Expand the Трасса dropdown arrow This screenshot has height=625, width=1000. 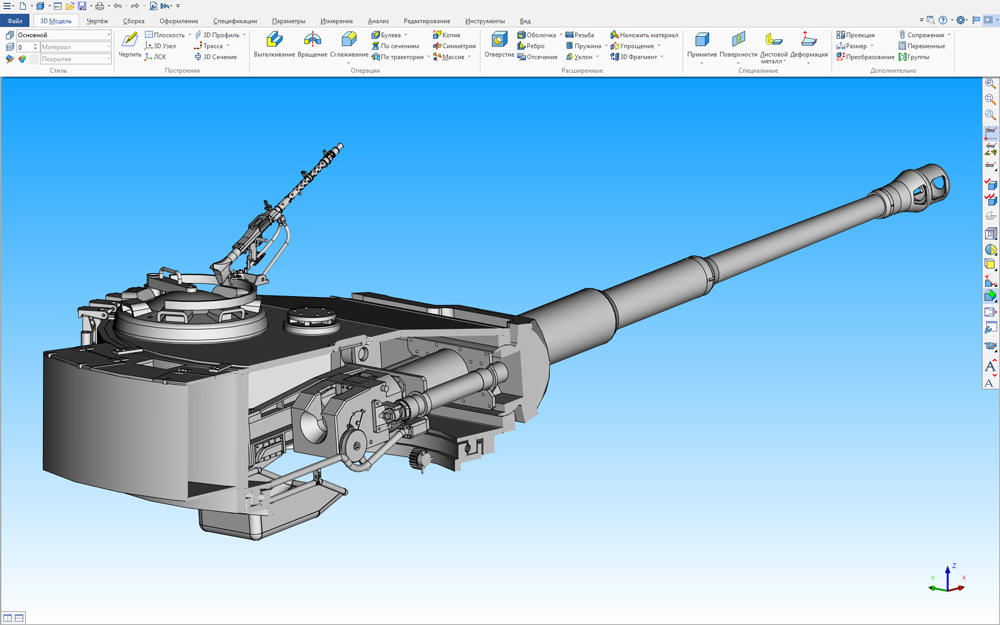pyautogui.click(x=228, y=46)
